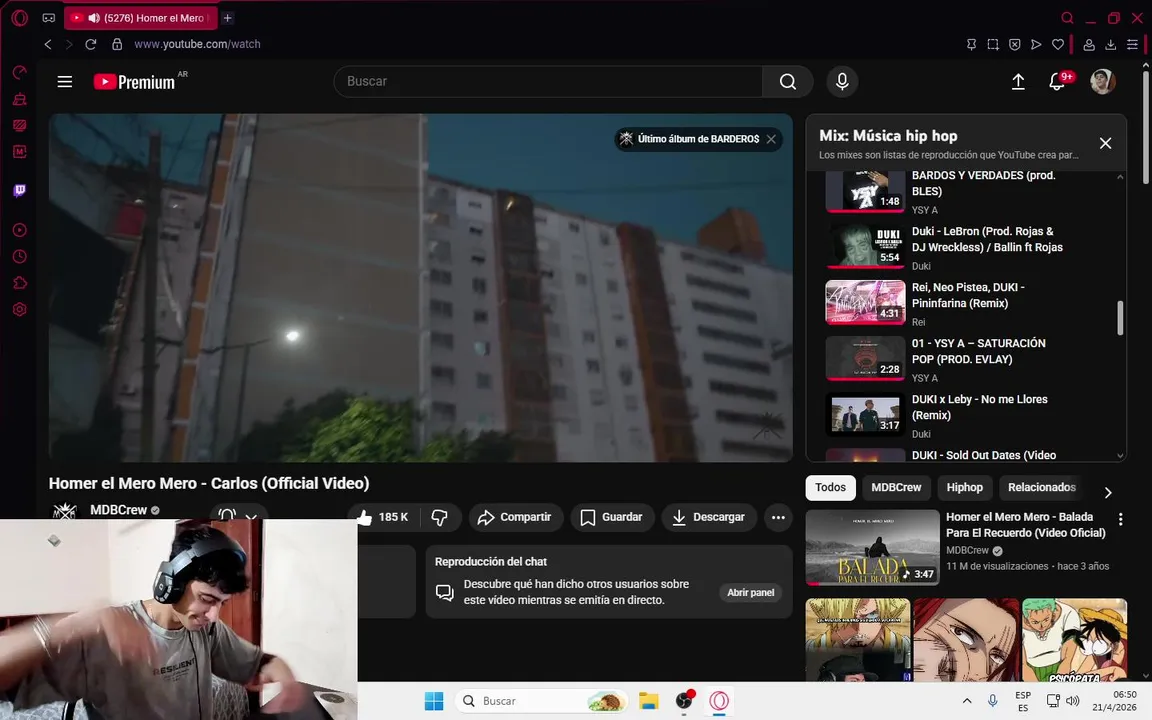Go back to previous page
The height and width of the screenshot is (720, 1152).
48,44
